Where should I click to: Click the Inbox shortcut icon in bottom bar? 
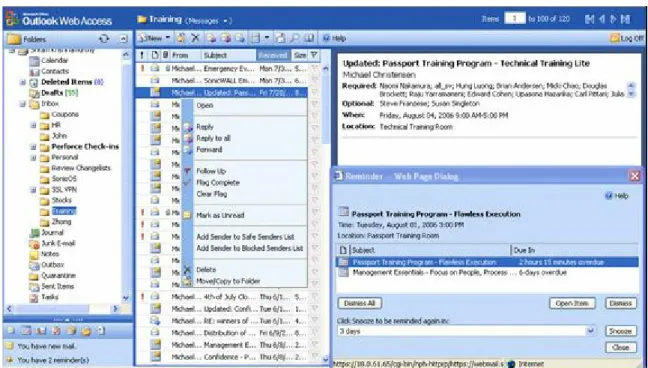tap(11, 331)
